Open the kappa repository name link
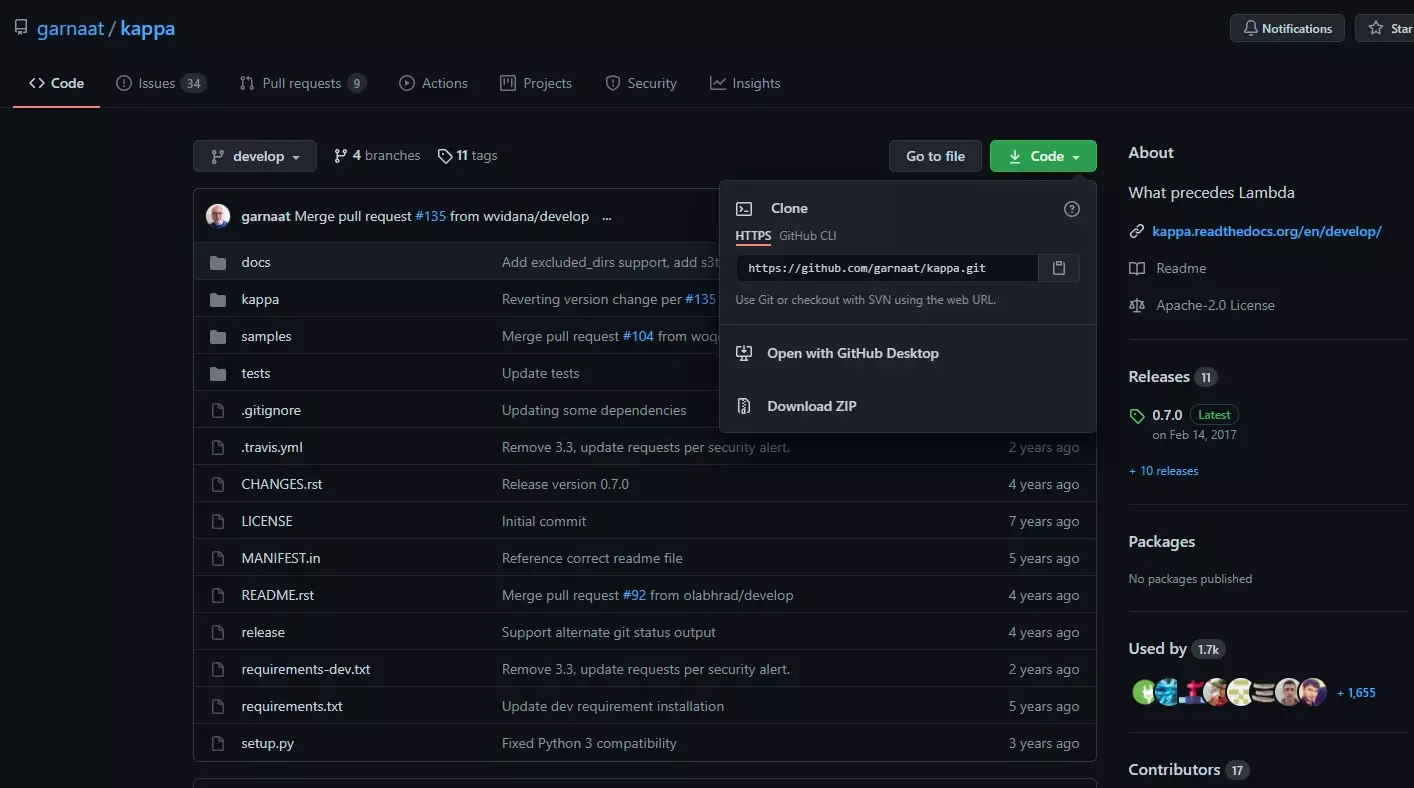 click(148, 28)
